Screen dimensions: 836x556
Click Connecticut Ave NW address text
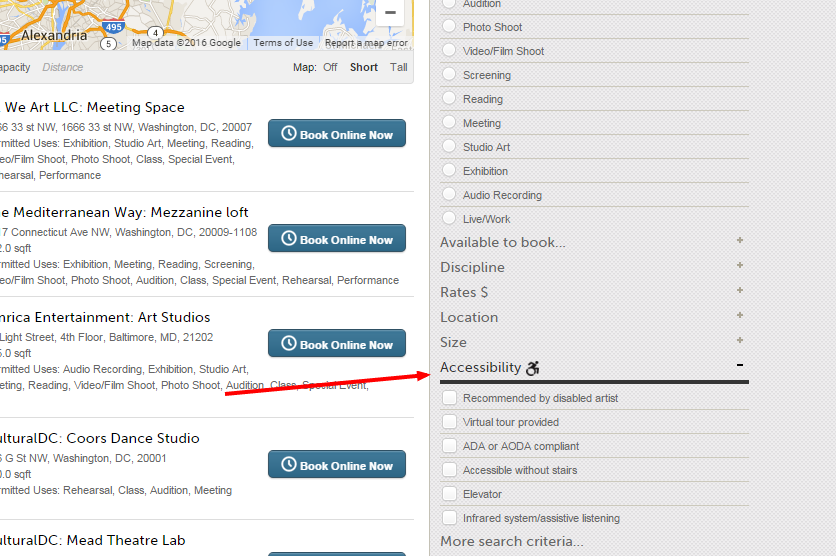pos(128,232)
